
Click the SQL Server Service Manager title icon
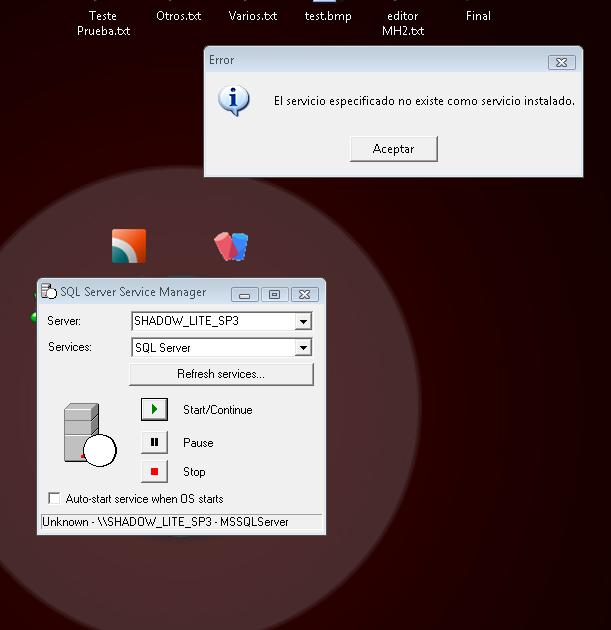pos(49,291)
